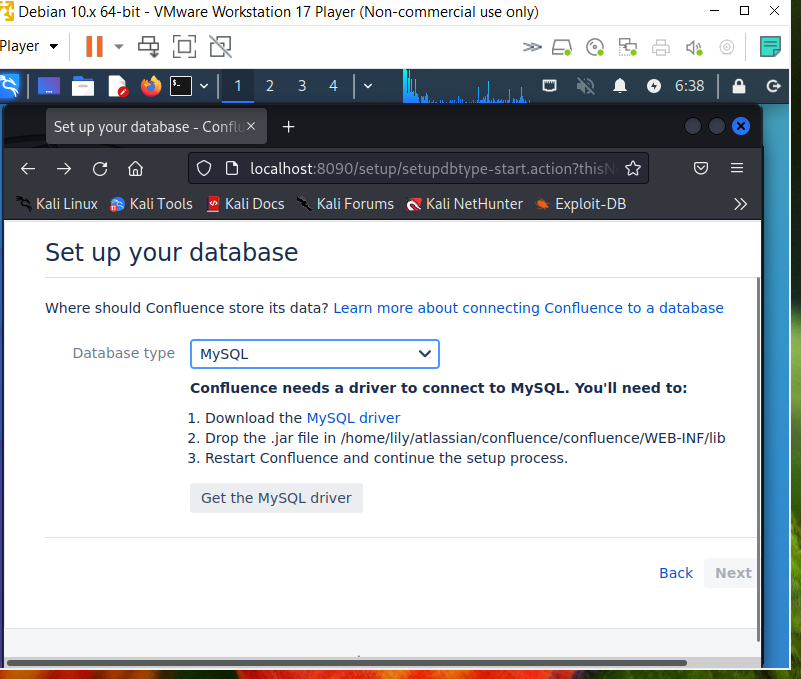
Task: Open Kali Forums bookmark
Action: pyautogui.click(x=345, y=204)
